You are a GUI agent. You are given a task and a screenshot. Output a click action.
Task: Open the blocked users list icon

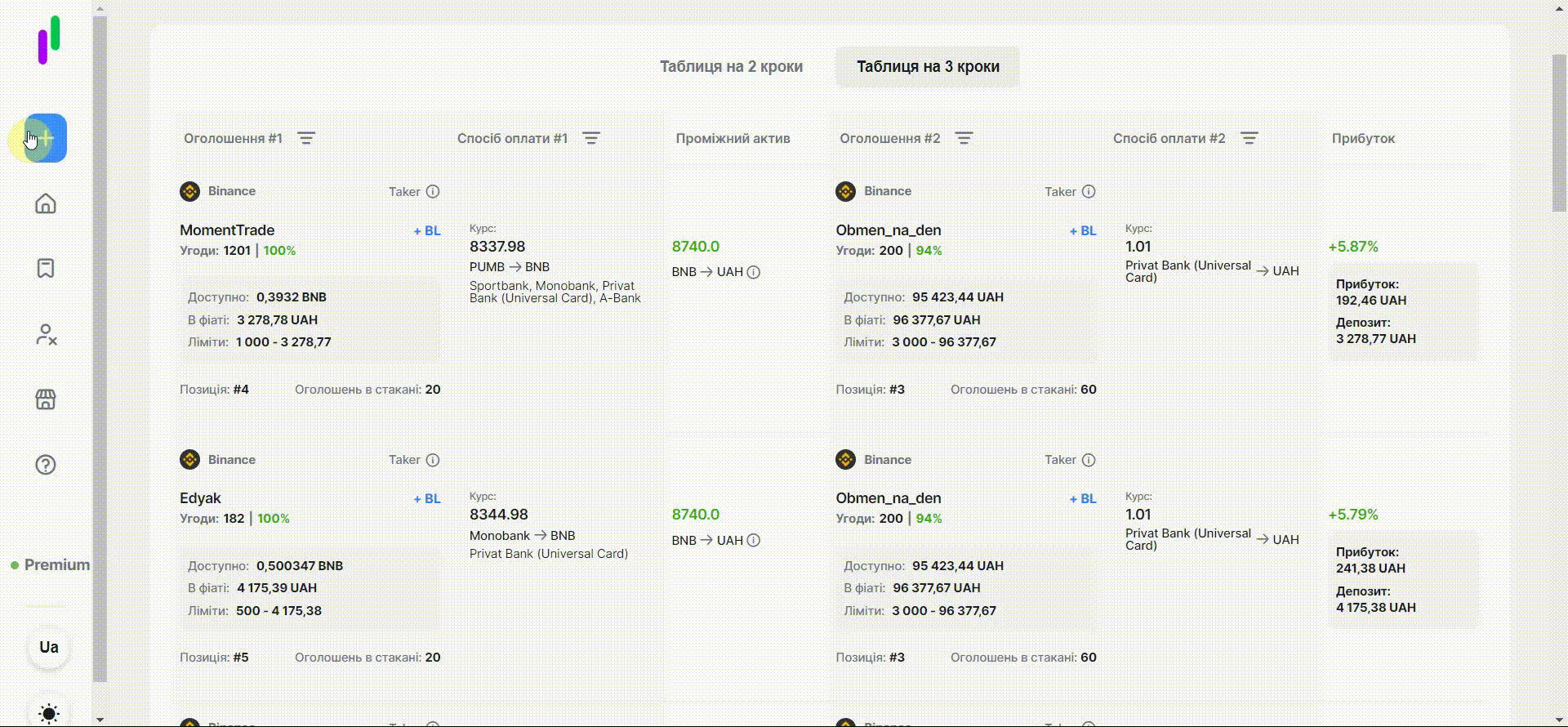pyautogui.click(x=46, y=334)
